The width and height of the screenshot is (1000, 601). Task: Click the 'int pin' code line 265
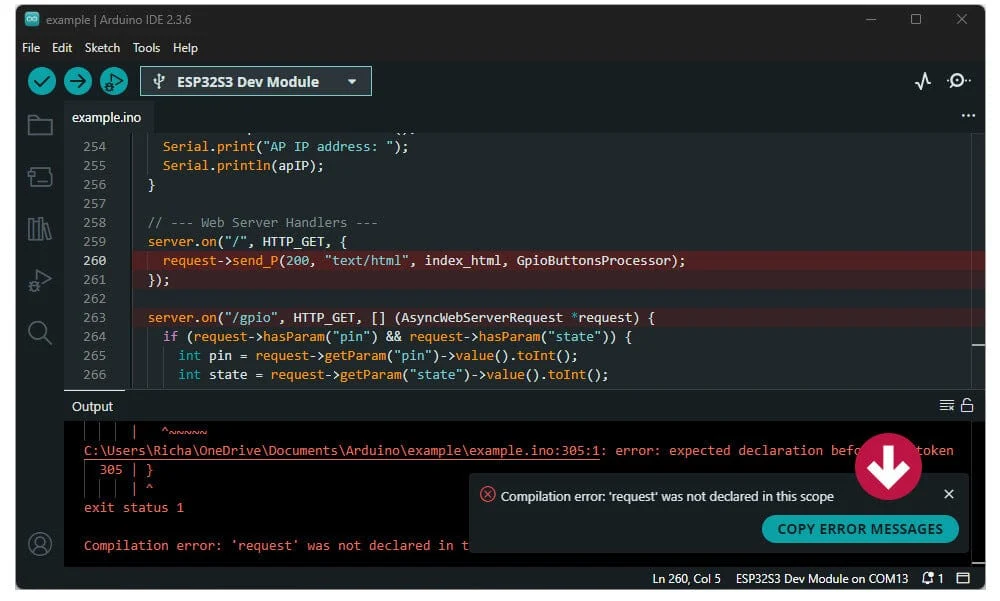(378, 356)
